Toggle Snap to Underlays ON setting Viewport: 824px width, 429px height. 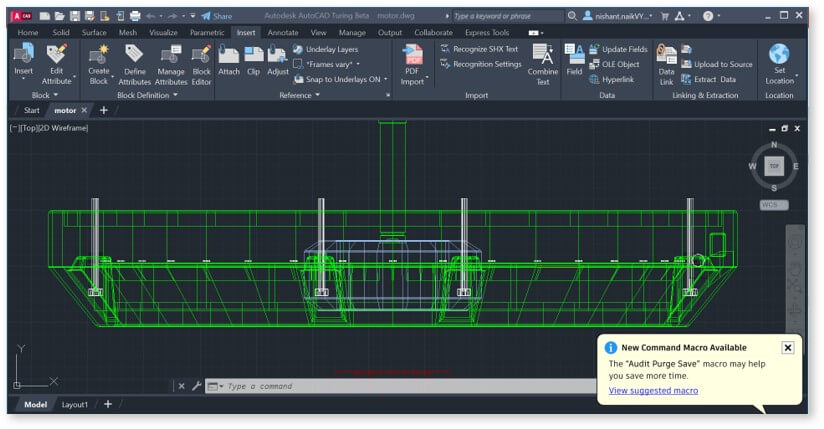[342, 79]
